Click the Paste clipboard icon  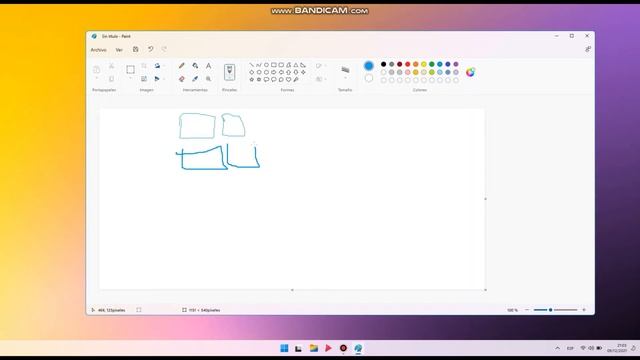[97, 70]
